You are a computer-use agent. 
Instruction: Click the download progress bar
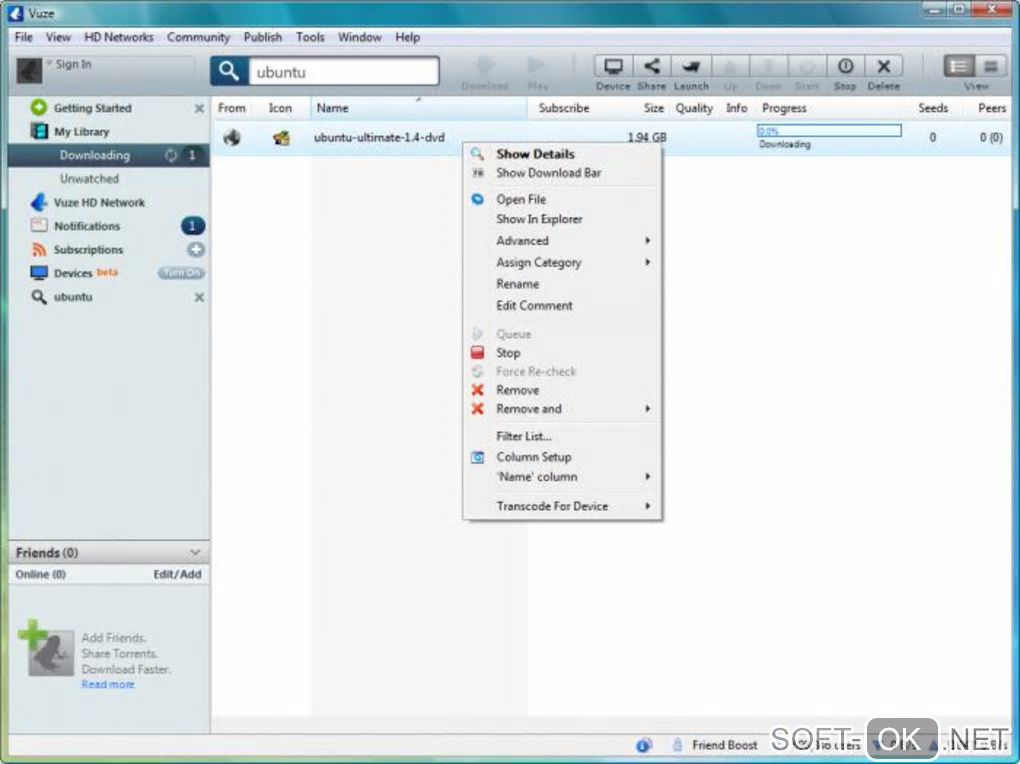pyautogui.click(x=829, y=131)
